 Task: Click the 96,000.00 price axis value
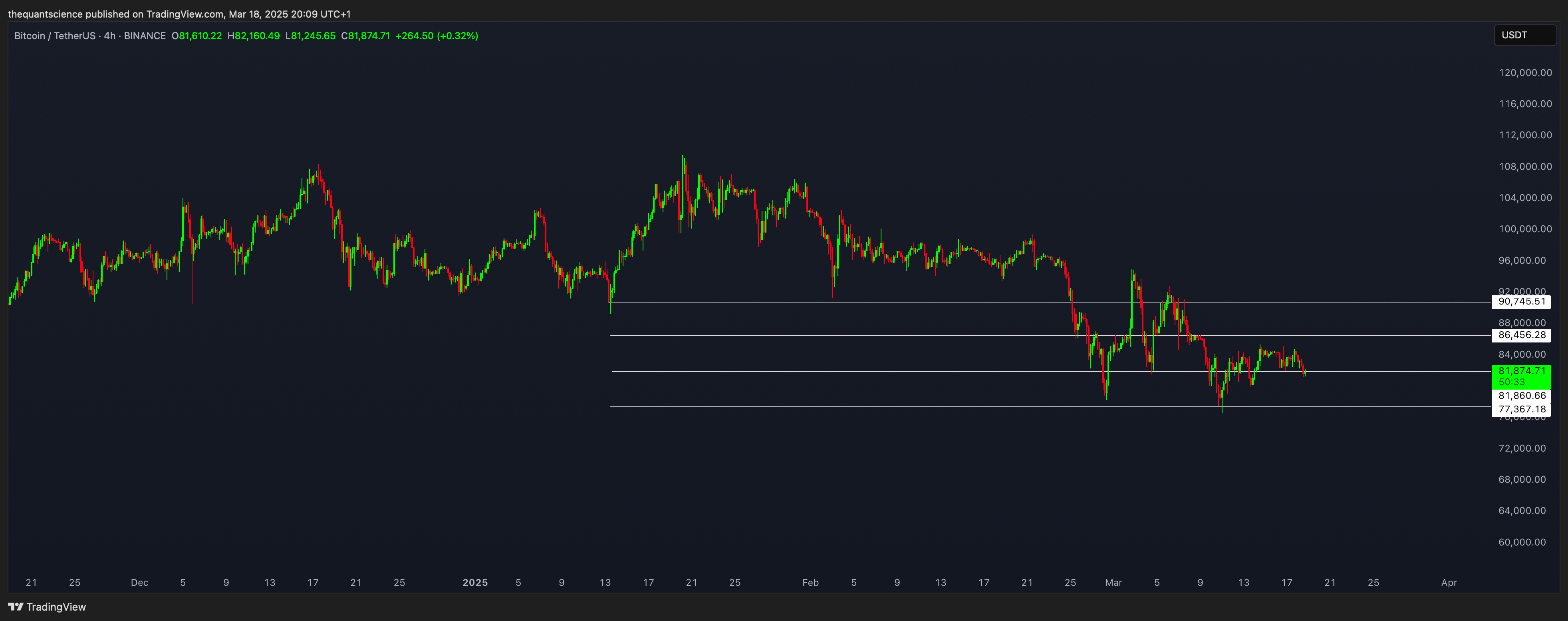[x=1522, y=261]
